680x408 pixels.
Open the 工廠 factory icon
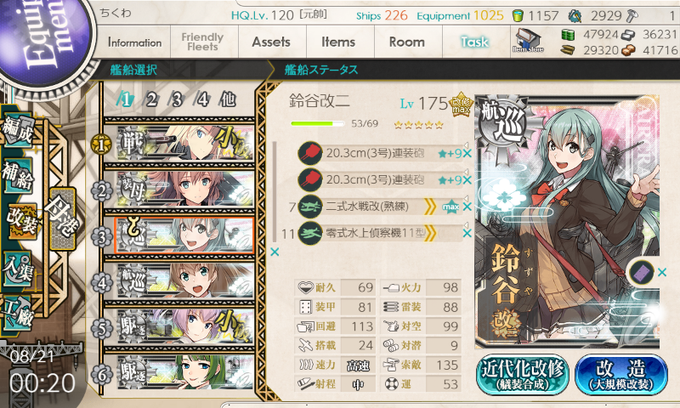pyautogui.click(x=17, y=313)
